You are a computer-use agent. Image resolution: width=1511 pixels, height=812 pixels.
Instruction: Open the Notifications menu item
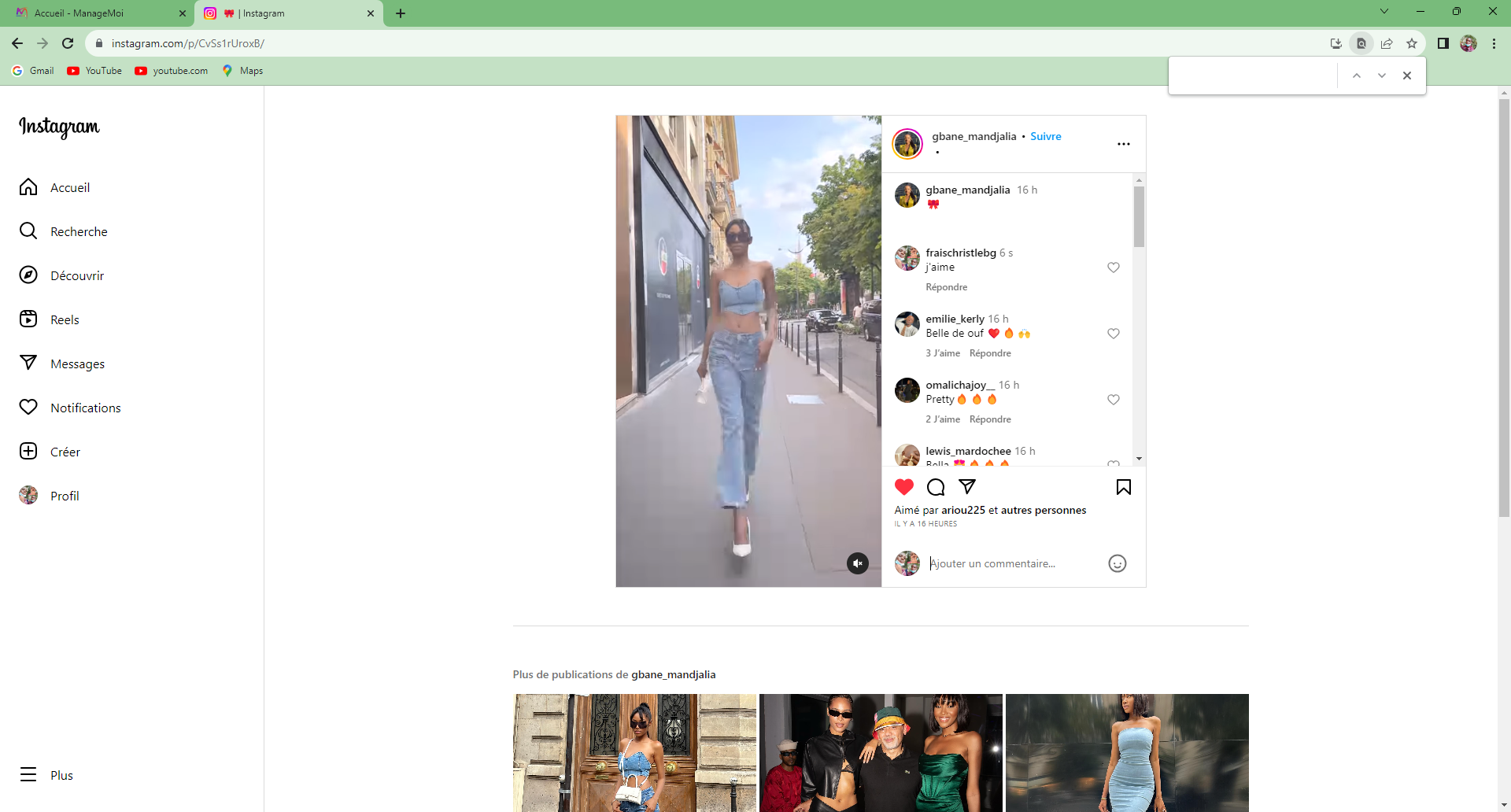[85, 408]
